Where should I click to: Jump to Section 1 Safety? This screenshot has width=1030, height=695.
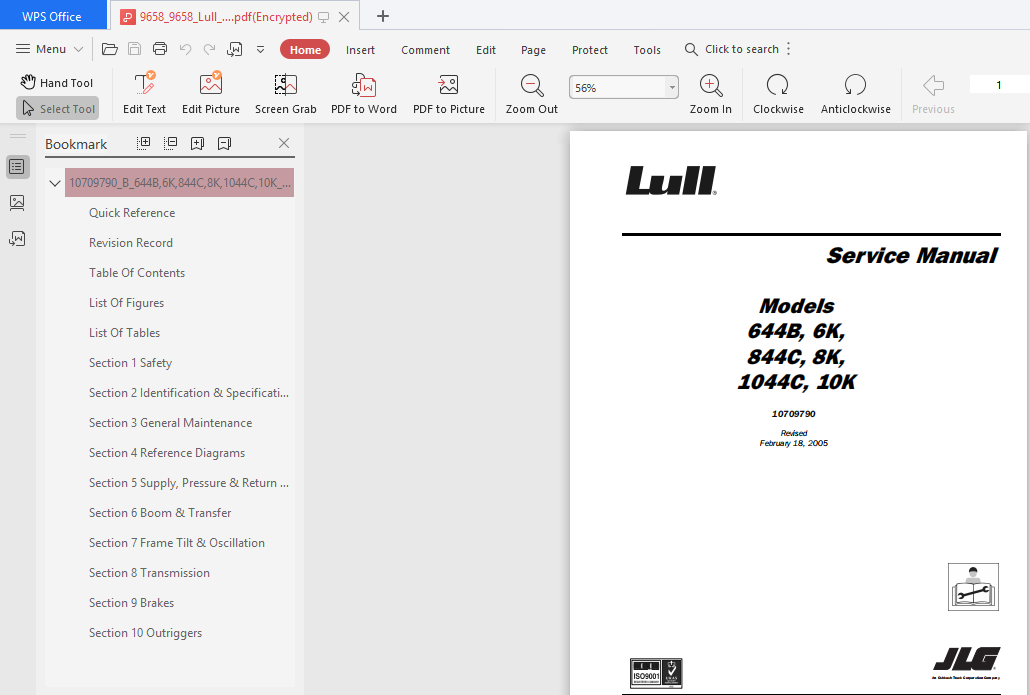click(x=130, y=363)
